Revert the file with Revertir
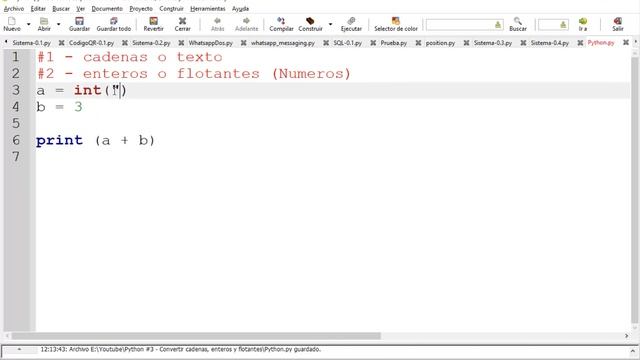Viewport: 640px width, 360px height. click(153, 24)
